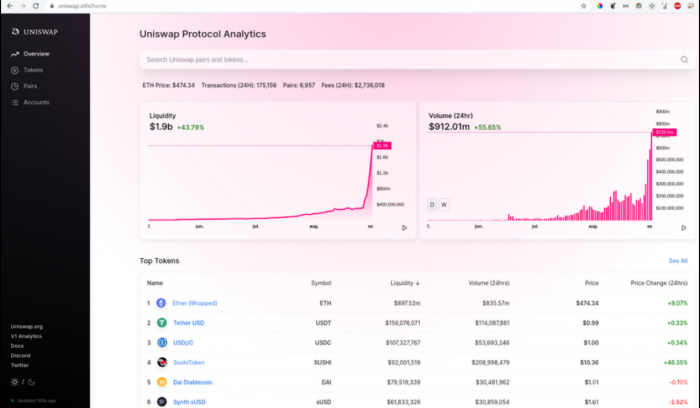Open the red ABP extension icon
The width and height of the screenshot is (700, 408).
677,6
